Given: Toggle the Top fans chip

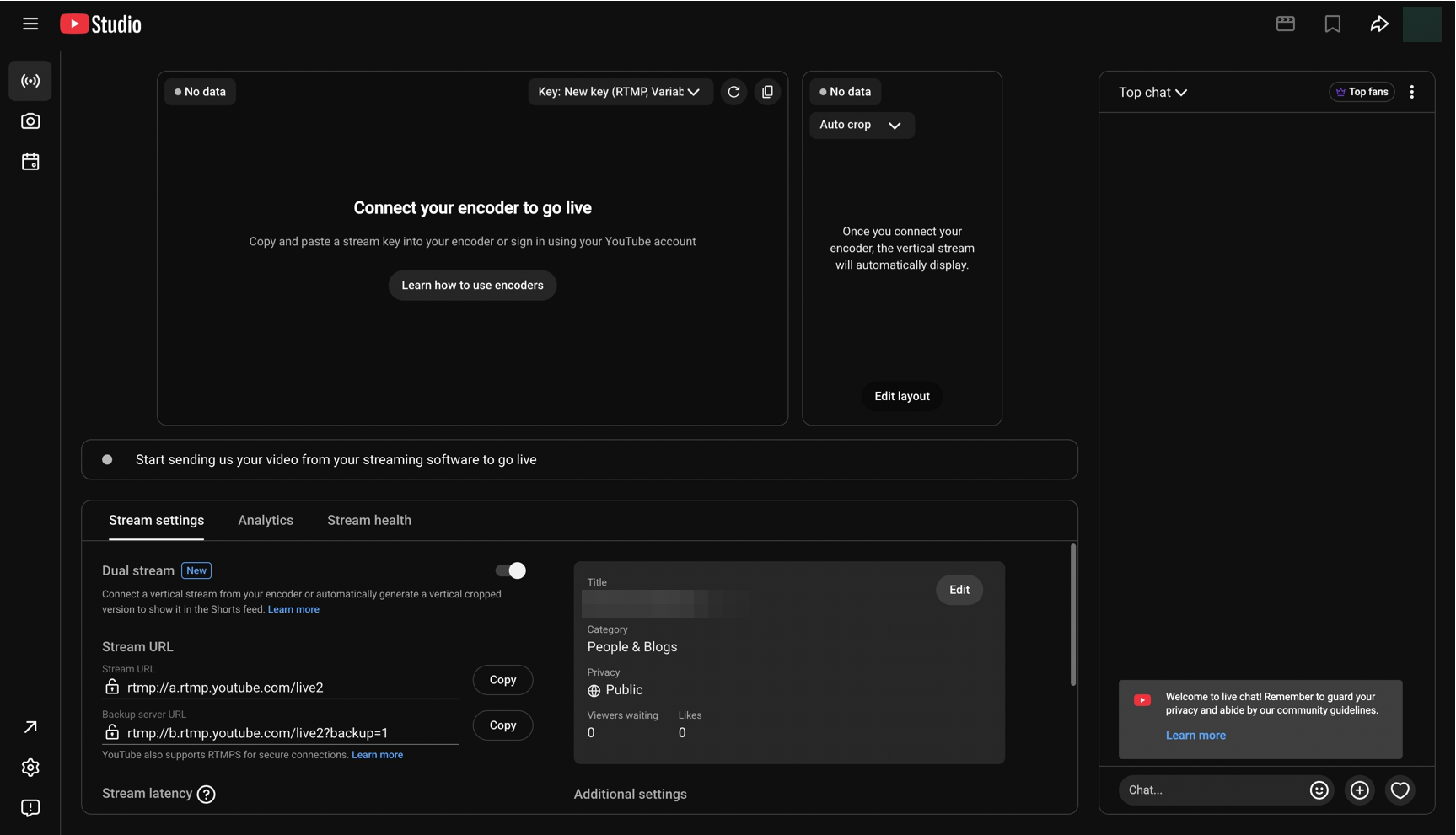Looking at the screenshot, I should tap(1362, 92).
